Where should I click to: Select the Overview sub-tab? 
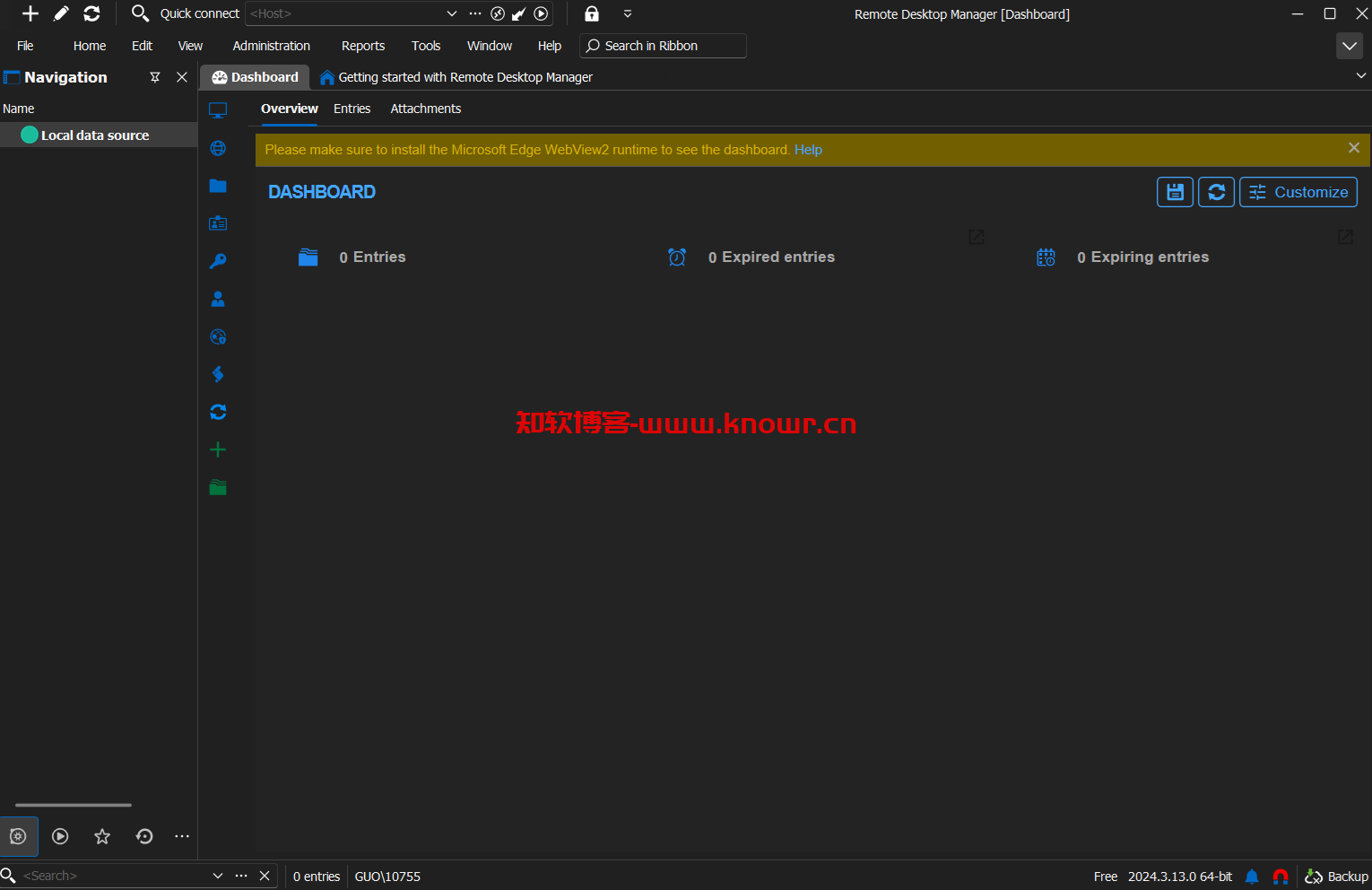(290, 109)
